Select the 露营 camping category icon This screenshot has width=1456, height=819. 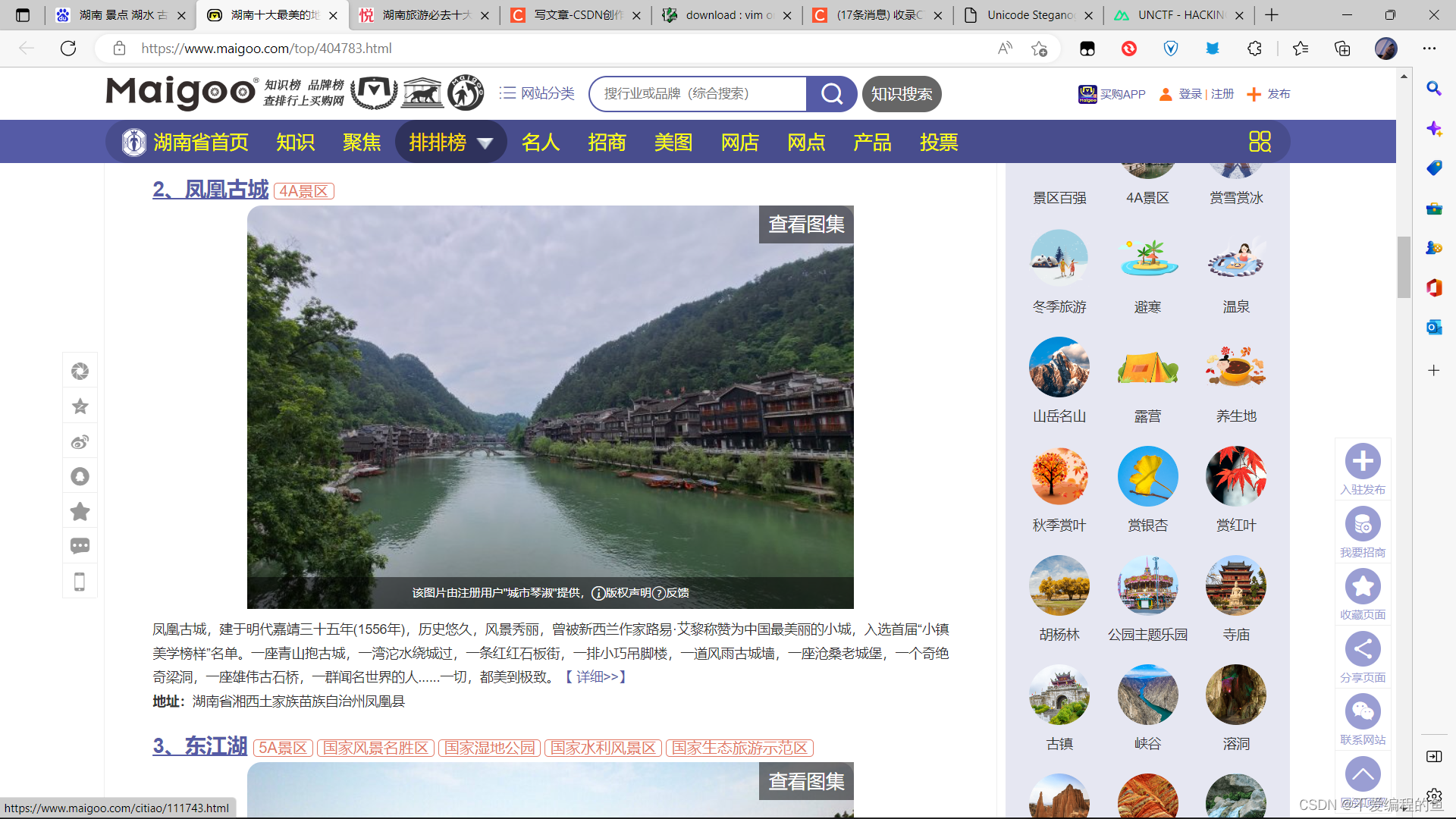pos(1147,367)
